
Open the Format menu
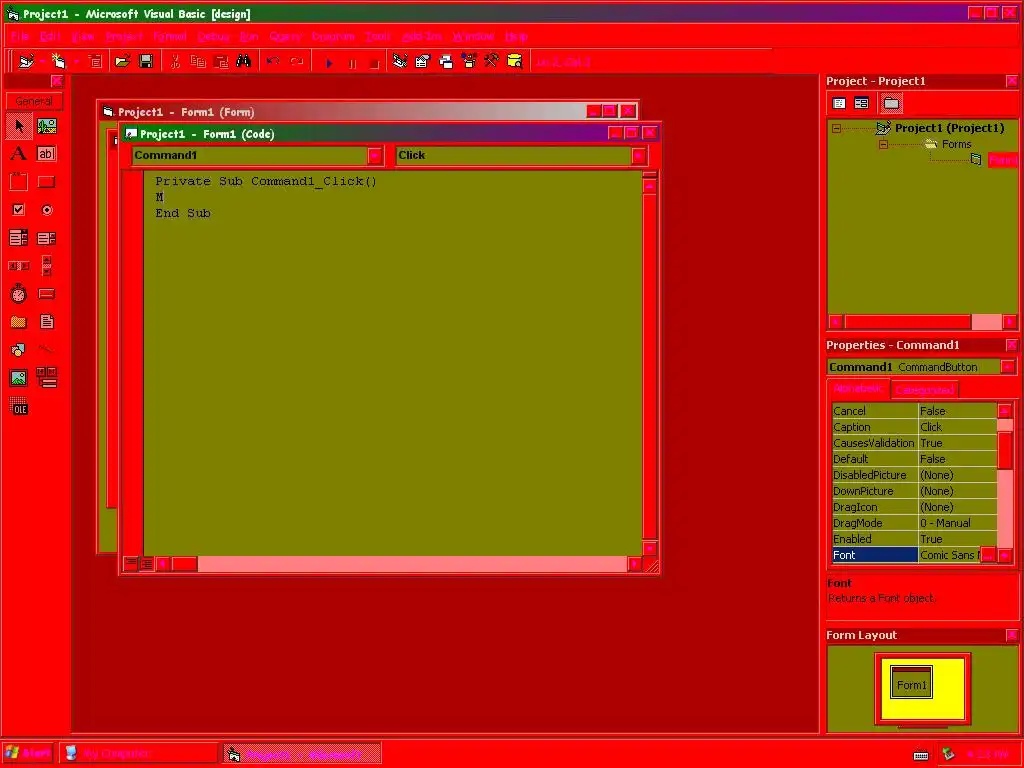coord(170,37)
